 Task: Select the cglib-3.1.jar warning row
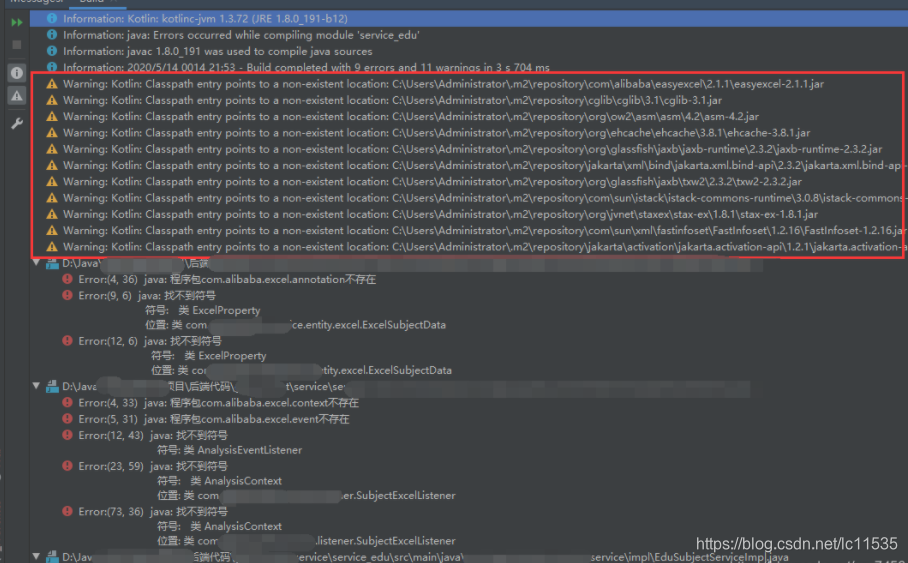[x=467, y=100]
